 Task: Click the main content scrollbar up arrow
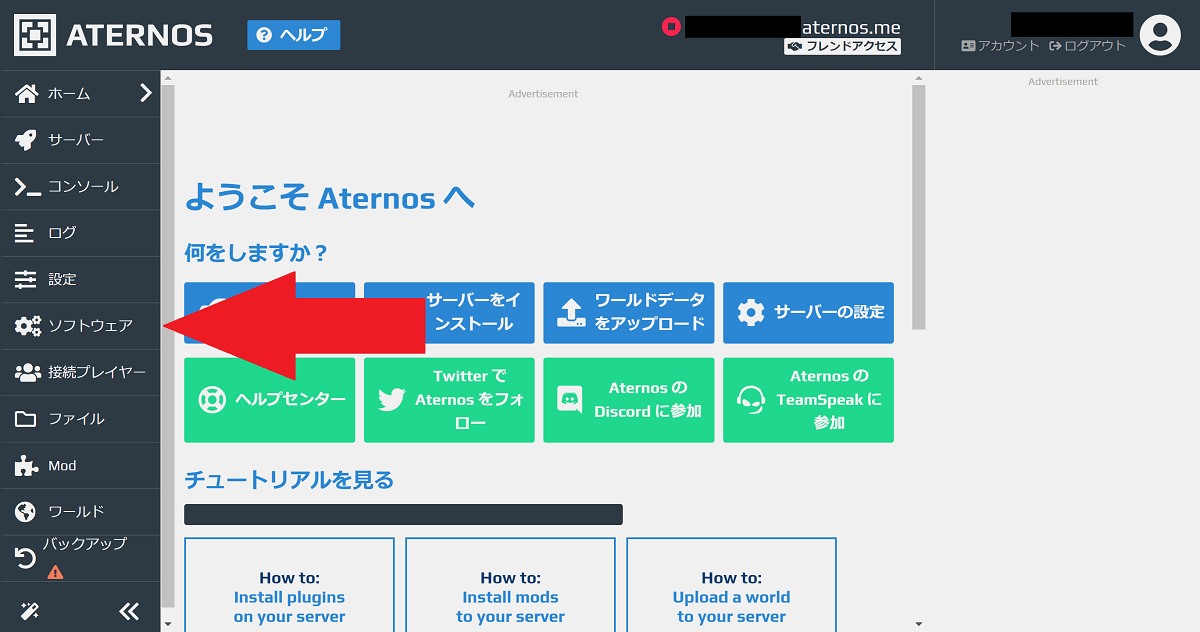coord(919,78)
